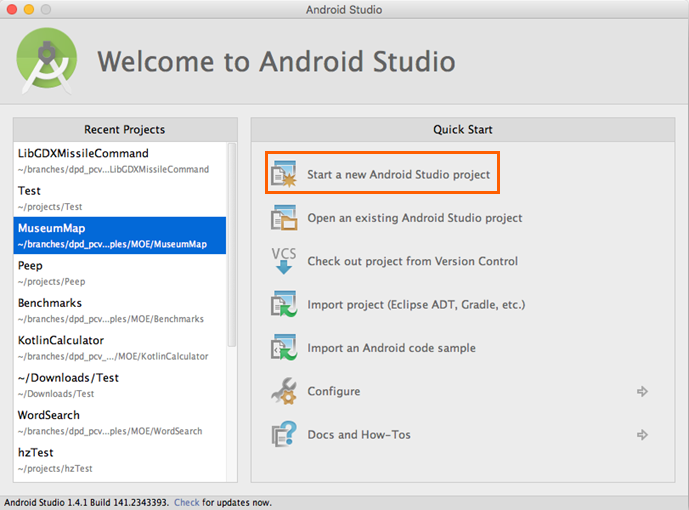Expand the Docs and How-Tos arrow

click(642, 434)
